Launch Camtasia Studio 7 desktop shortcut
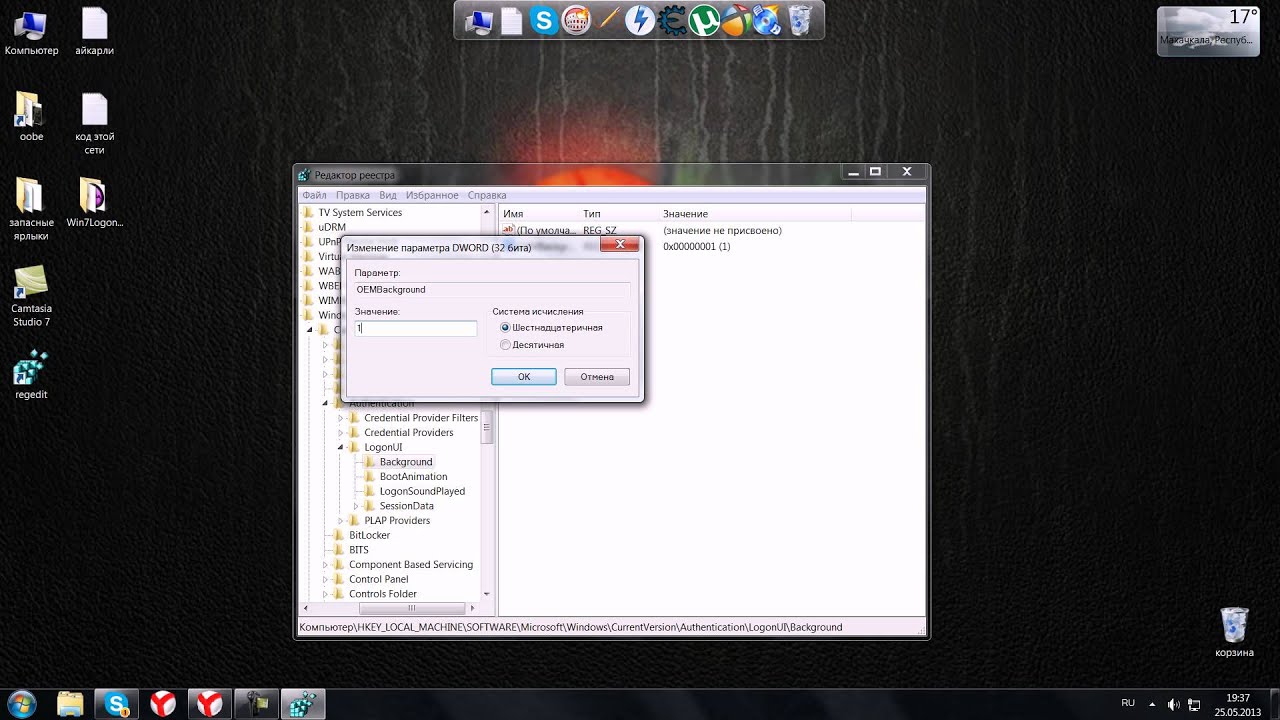This screenshot has height=720, width=1280. click(x=31, y=297)
